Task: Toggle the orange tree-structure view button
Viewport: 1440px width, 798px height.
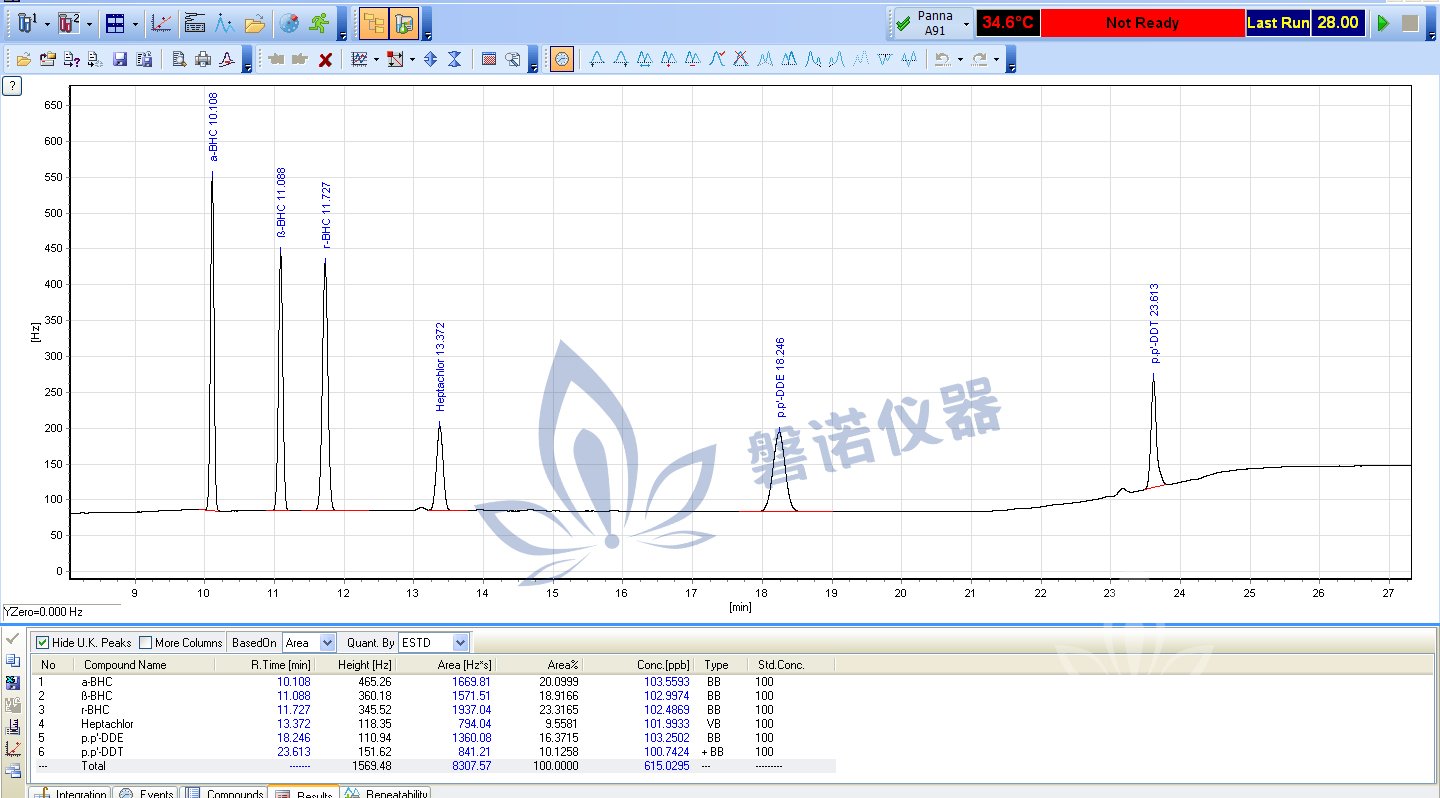Action: 374,22
